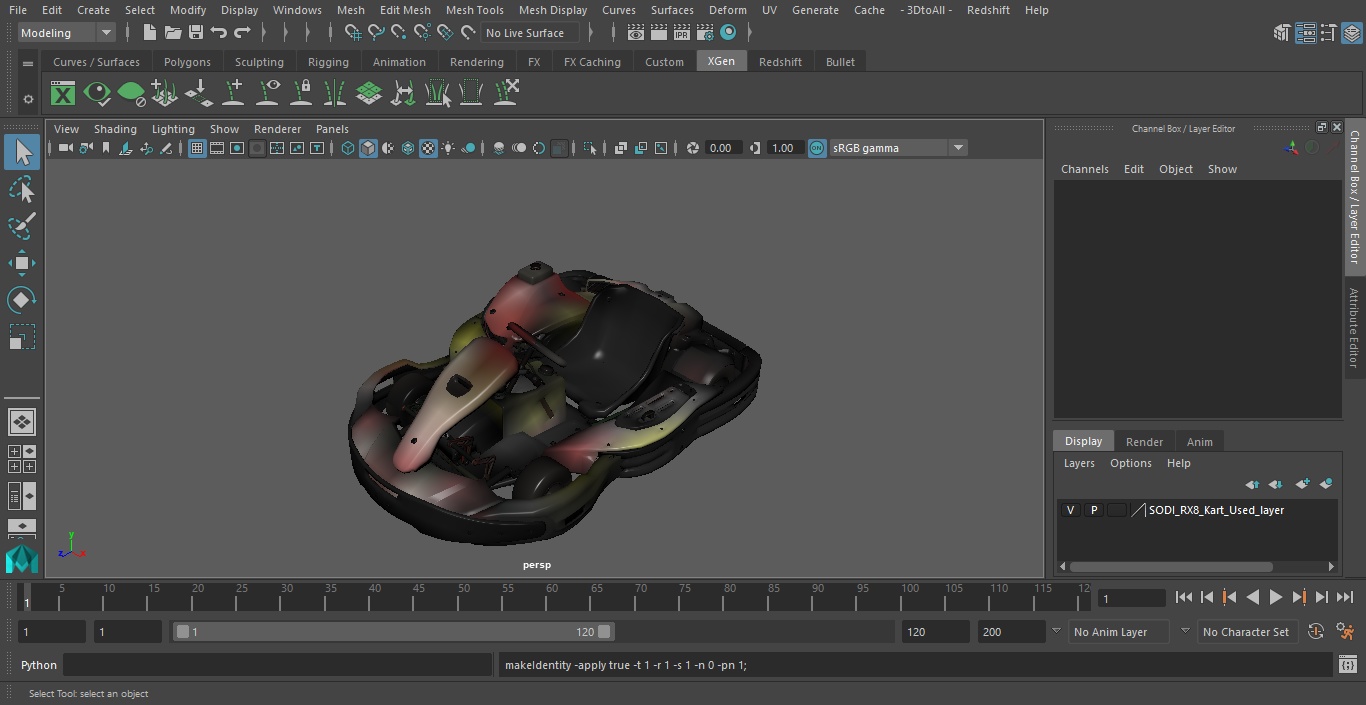The image size is (1366, 705).
Task: Click the Undo arrow icon
Action: pyautogui.click(x=219, y=33)
